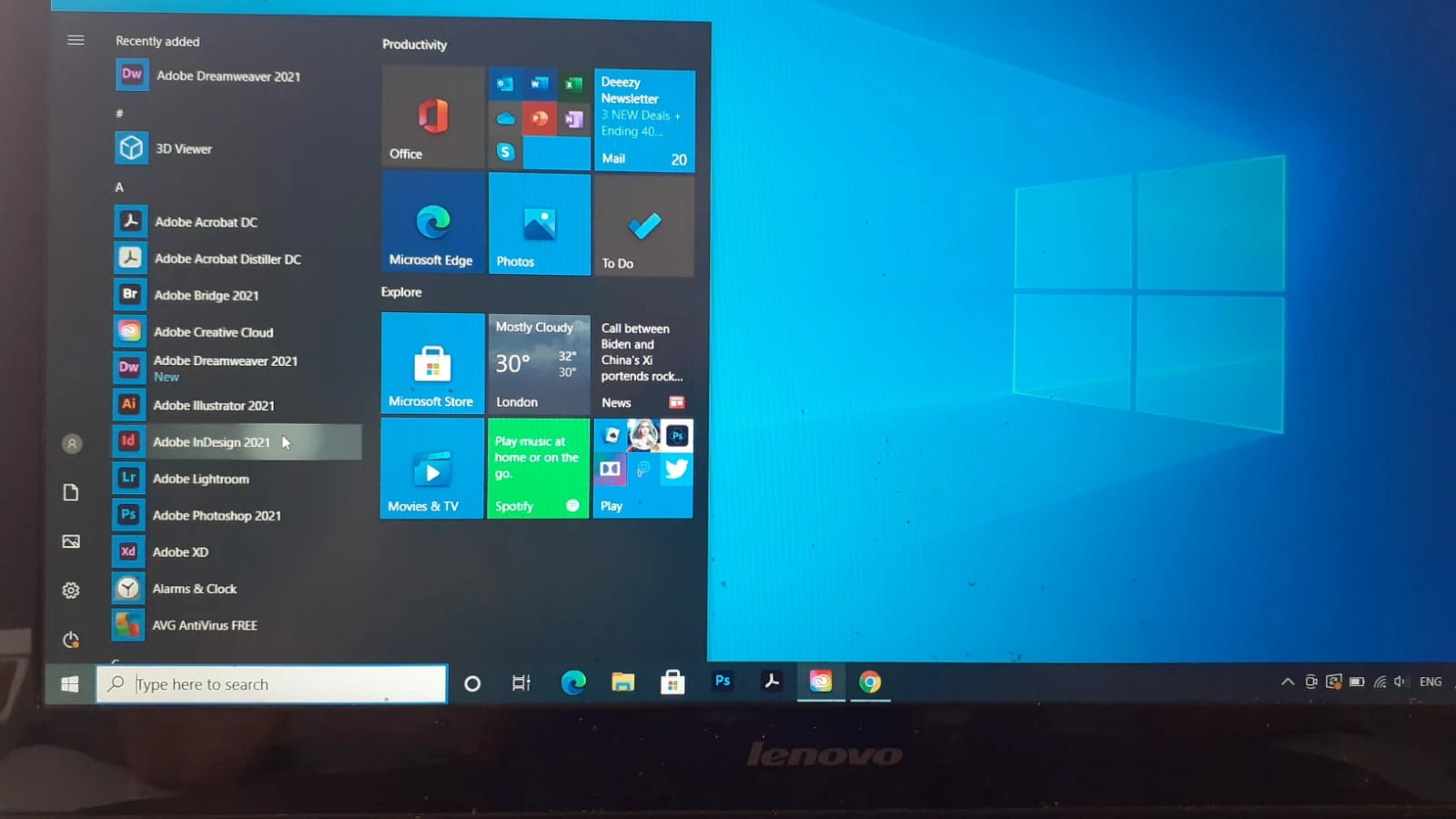Click Outlook icon in Office apps tile
Image resolution: width=1456 pixels, height=819 pixels.
(505, 84)
